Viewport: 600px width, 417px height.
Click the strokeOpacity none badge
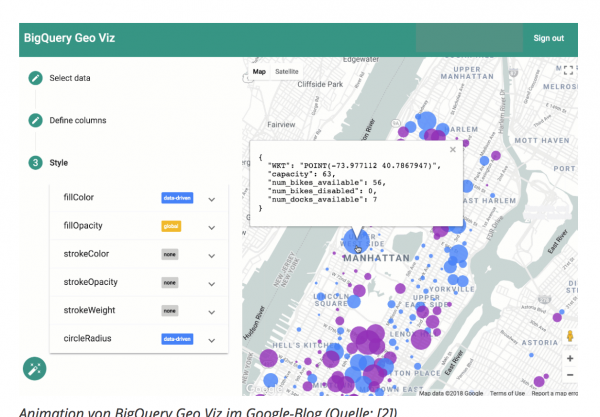click(x=169, y=283)
